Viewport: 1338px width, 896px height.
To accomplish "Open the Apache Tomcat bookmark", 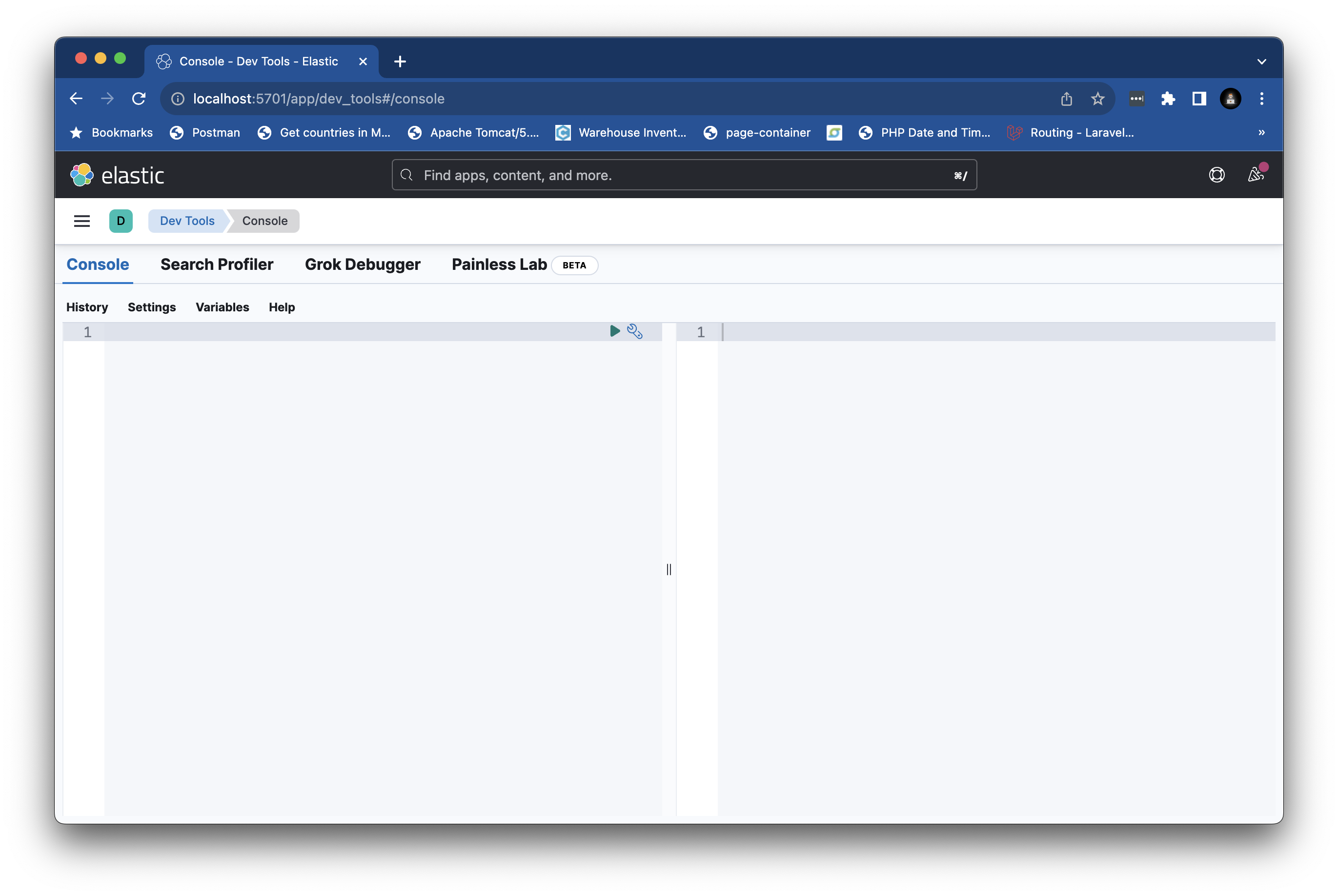I will pyautogui.click(x=473, y=133).
